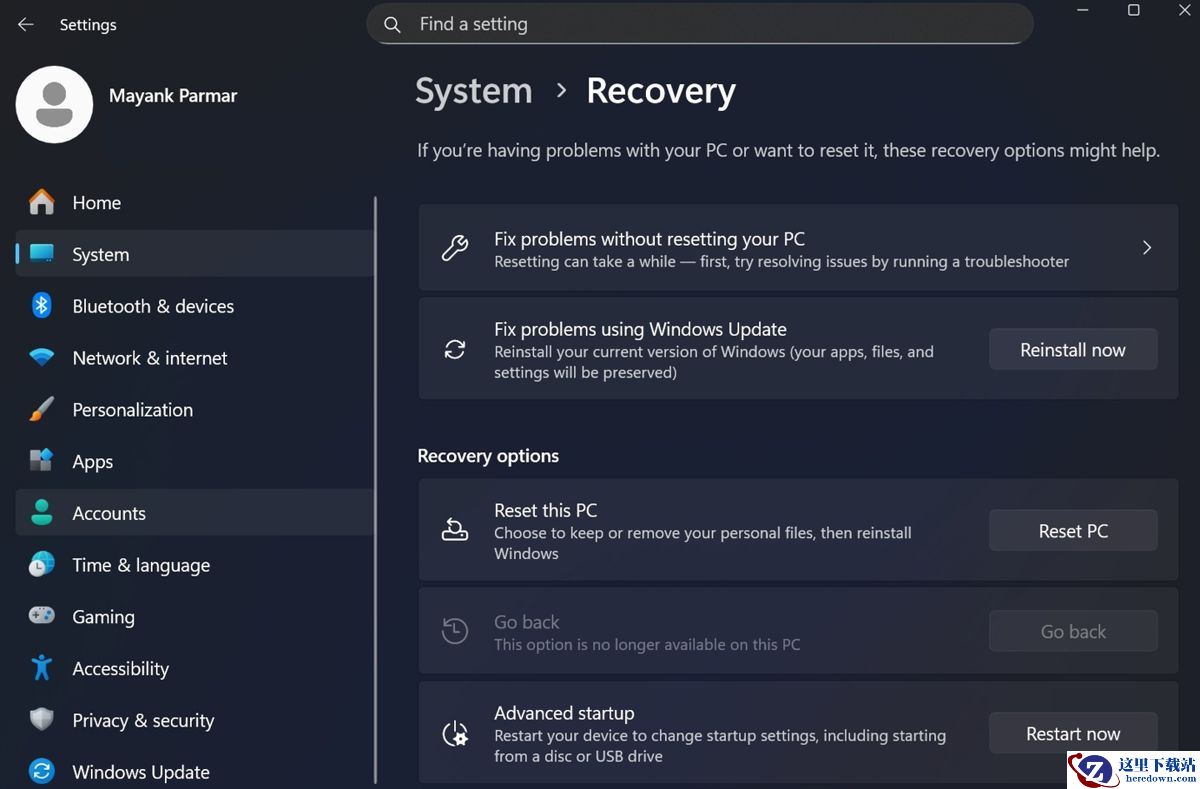Click the Mayank Parmar account name
This screenshot has height=789, width=1200.
tap(173, 96)
